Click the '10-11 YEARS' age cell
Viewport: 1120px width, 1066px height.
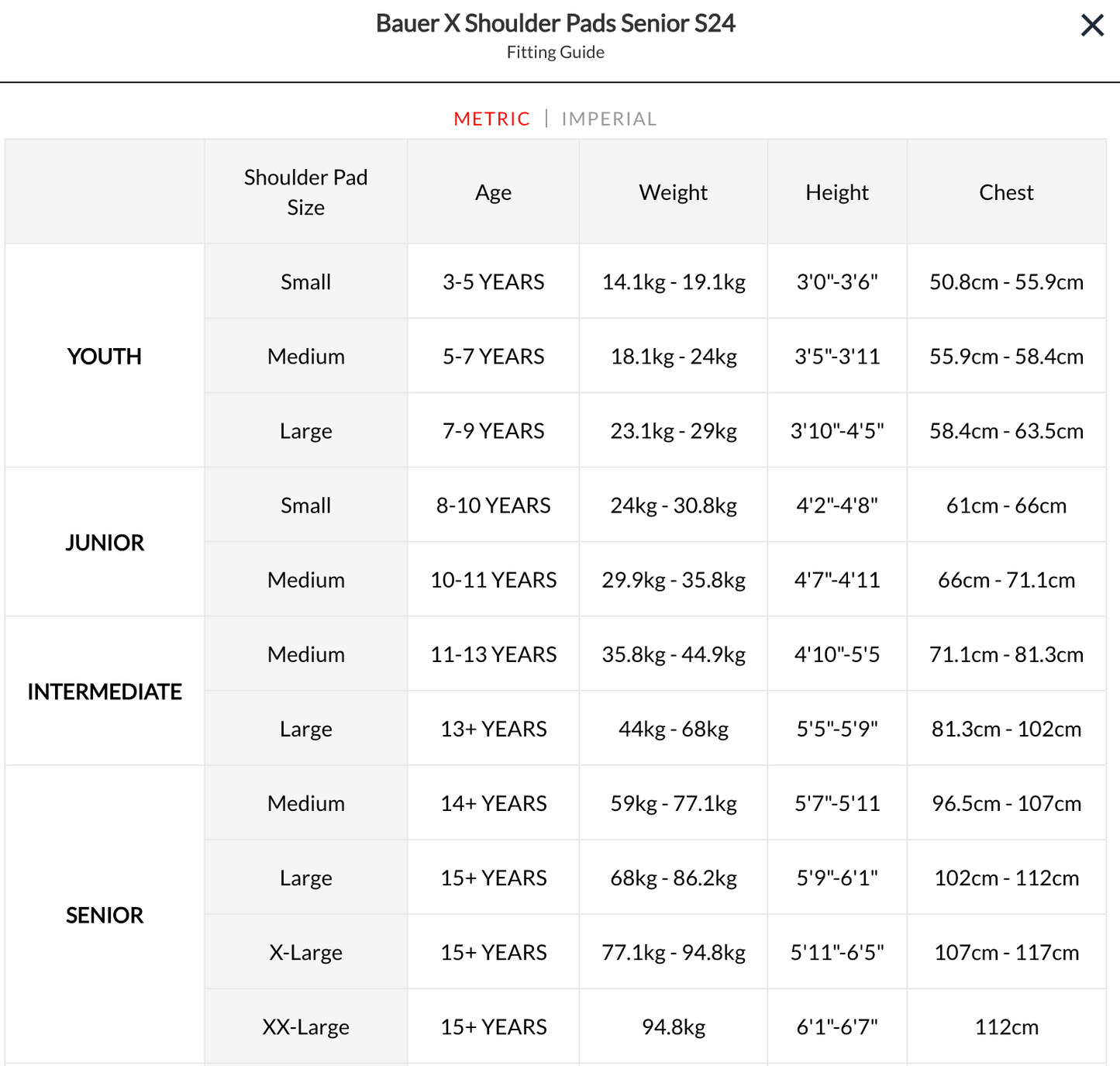[494, 580]
